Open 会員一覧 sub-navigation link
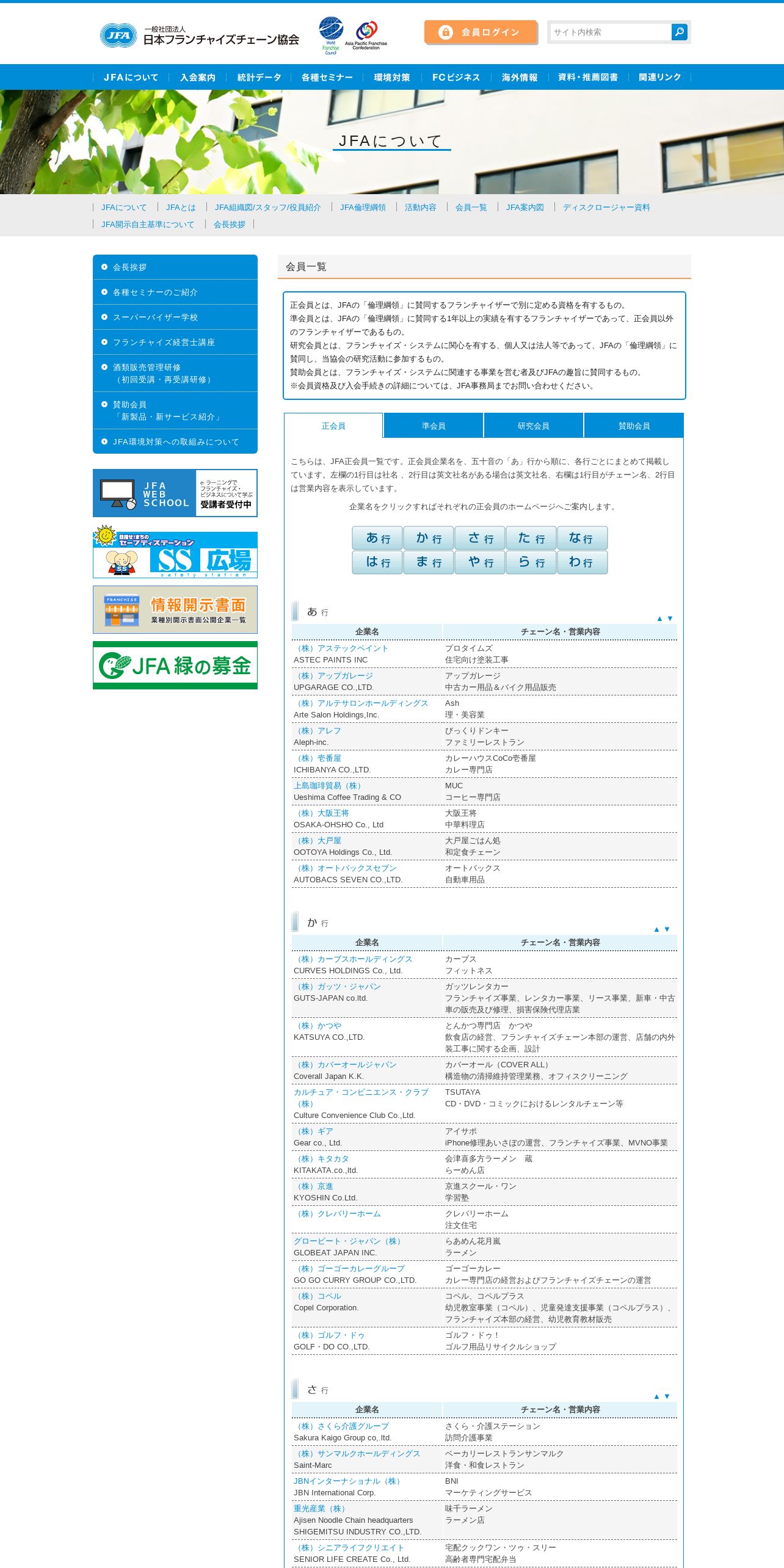This screenshot has width=784, height=1568. 471,208
